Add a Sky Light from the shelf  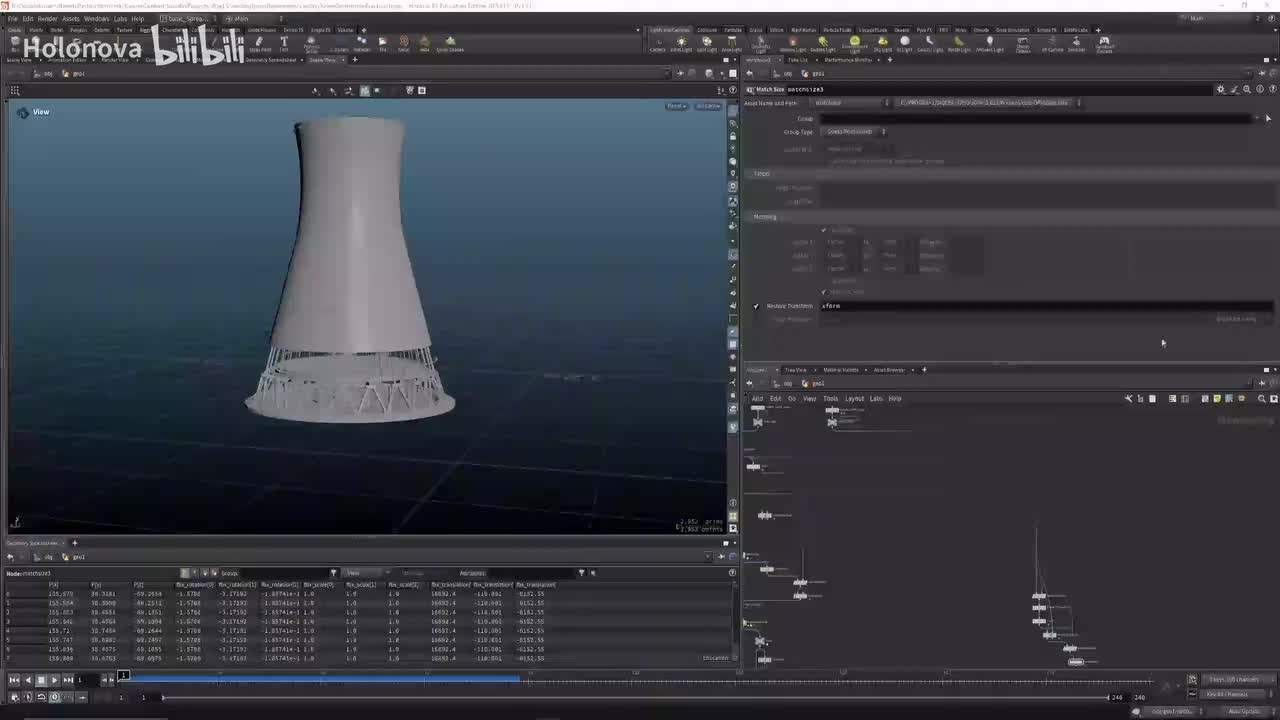(x=882, y=43)
